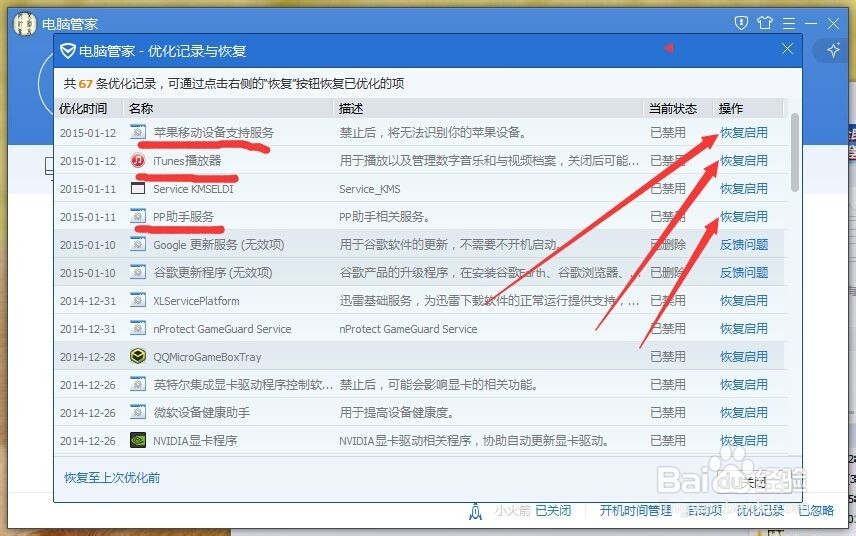Select 谷歌更新程序 (无效项) row name
The image size is (856, 536).
coord(213,273)
